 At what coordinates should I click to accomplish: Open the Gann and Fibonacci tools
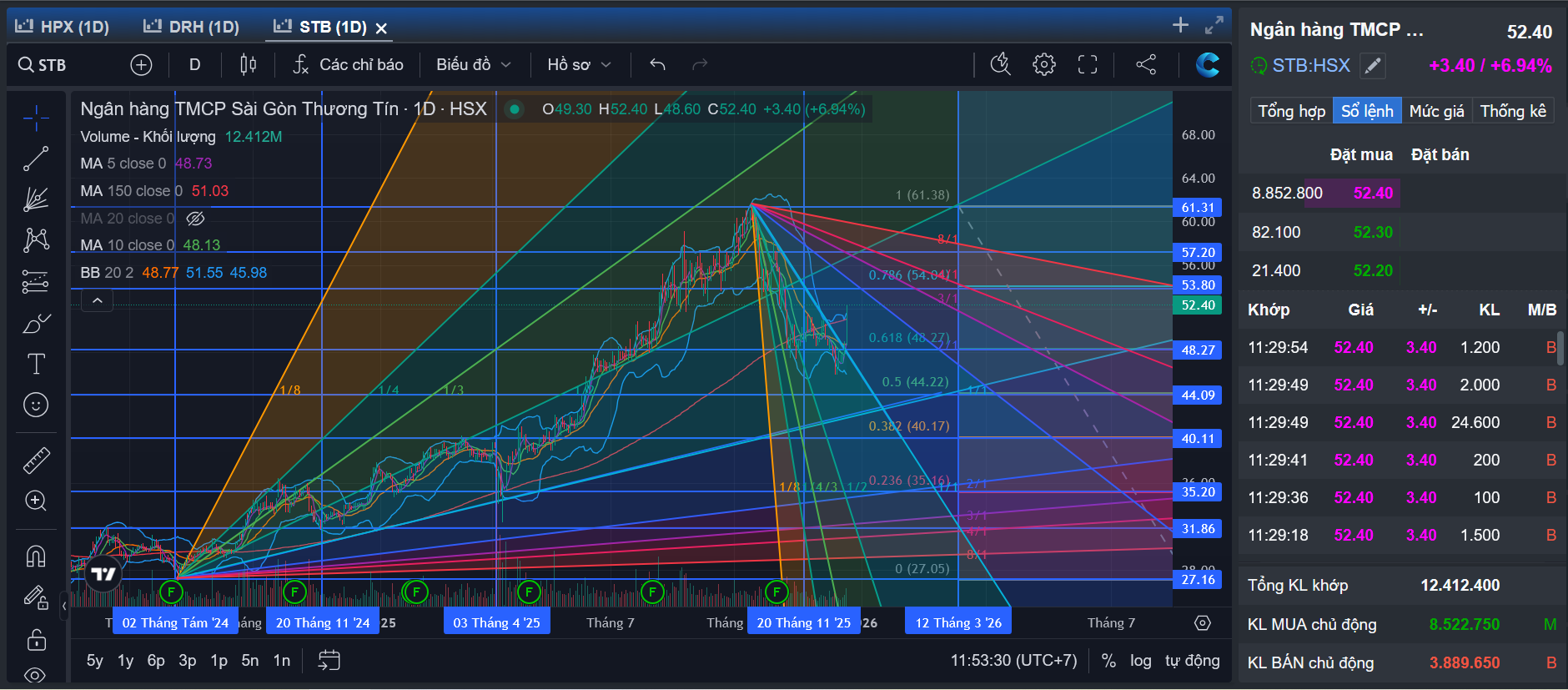[35, 199]
